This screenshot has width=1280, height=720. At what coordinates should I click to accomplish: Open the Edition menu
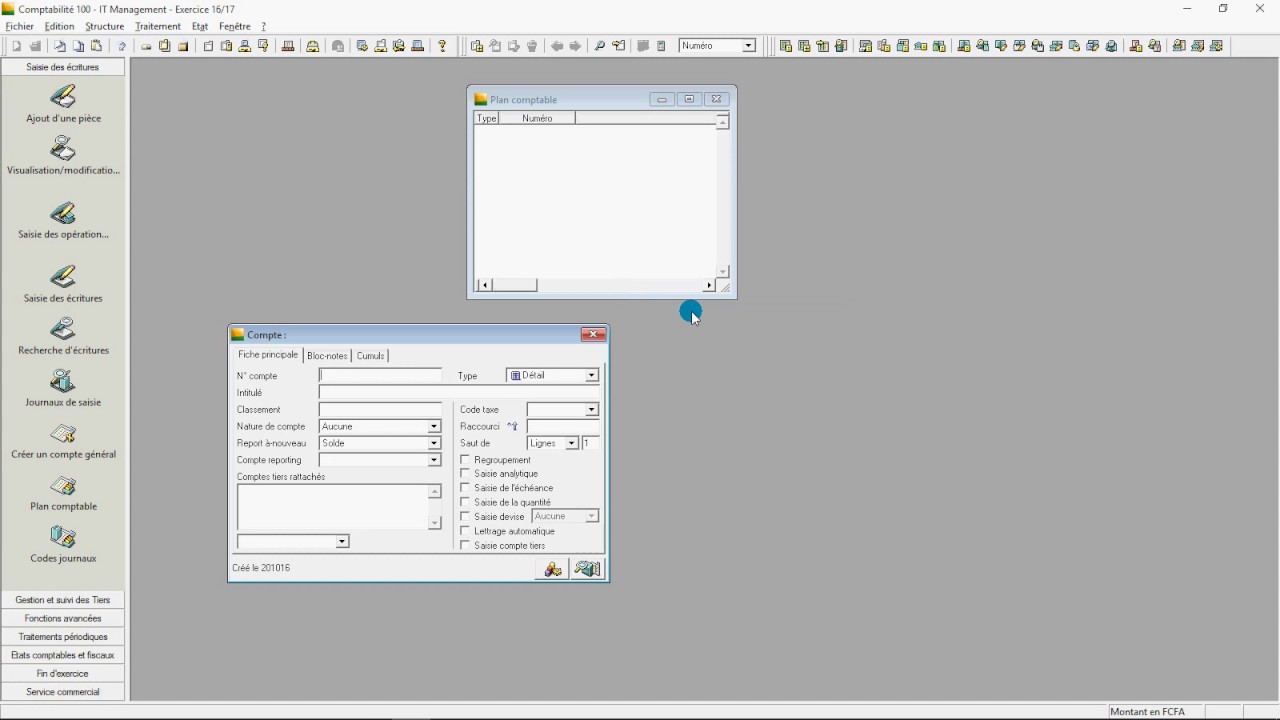point(60,26)
